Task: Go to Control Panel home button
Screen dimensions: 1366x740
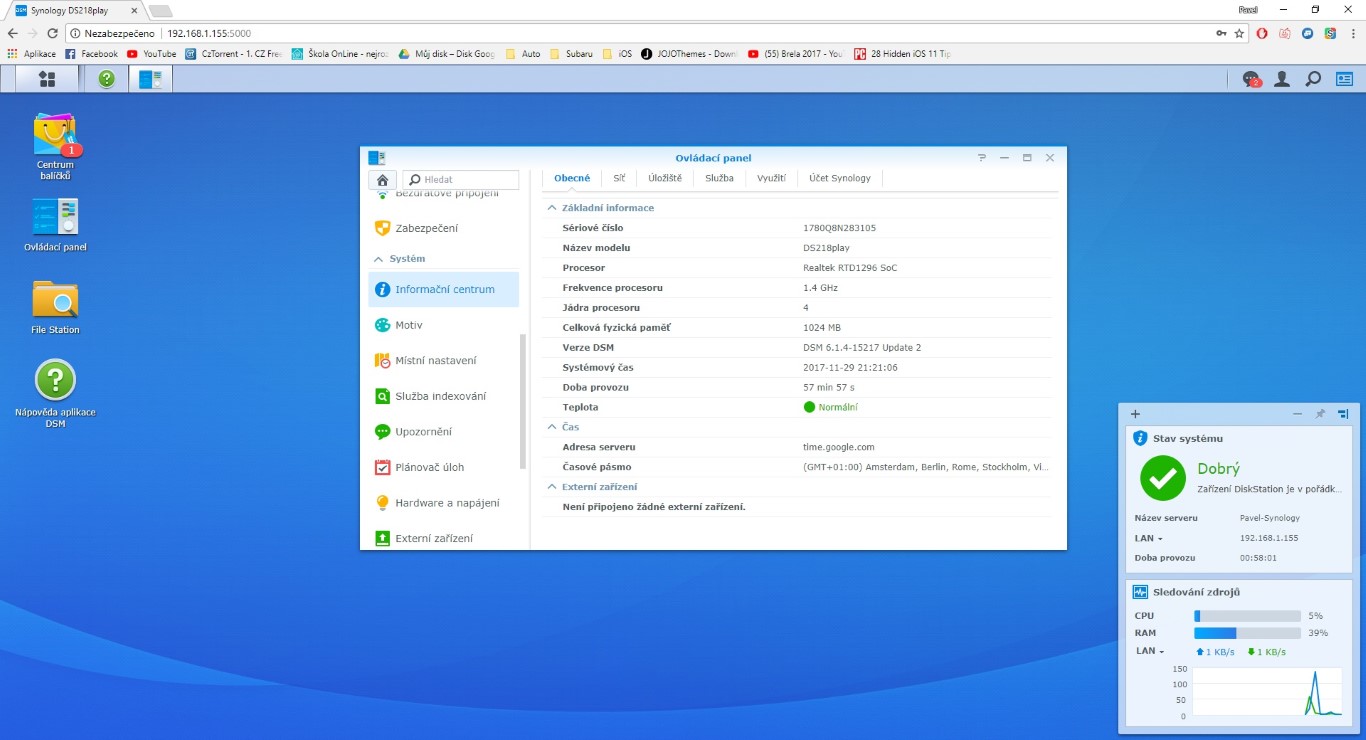Action: tap(382, 180)
